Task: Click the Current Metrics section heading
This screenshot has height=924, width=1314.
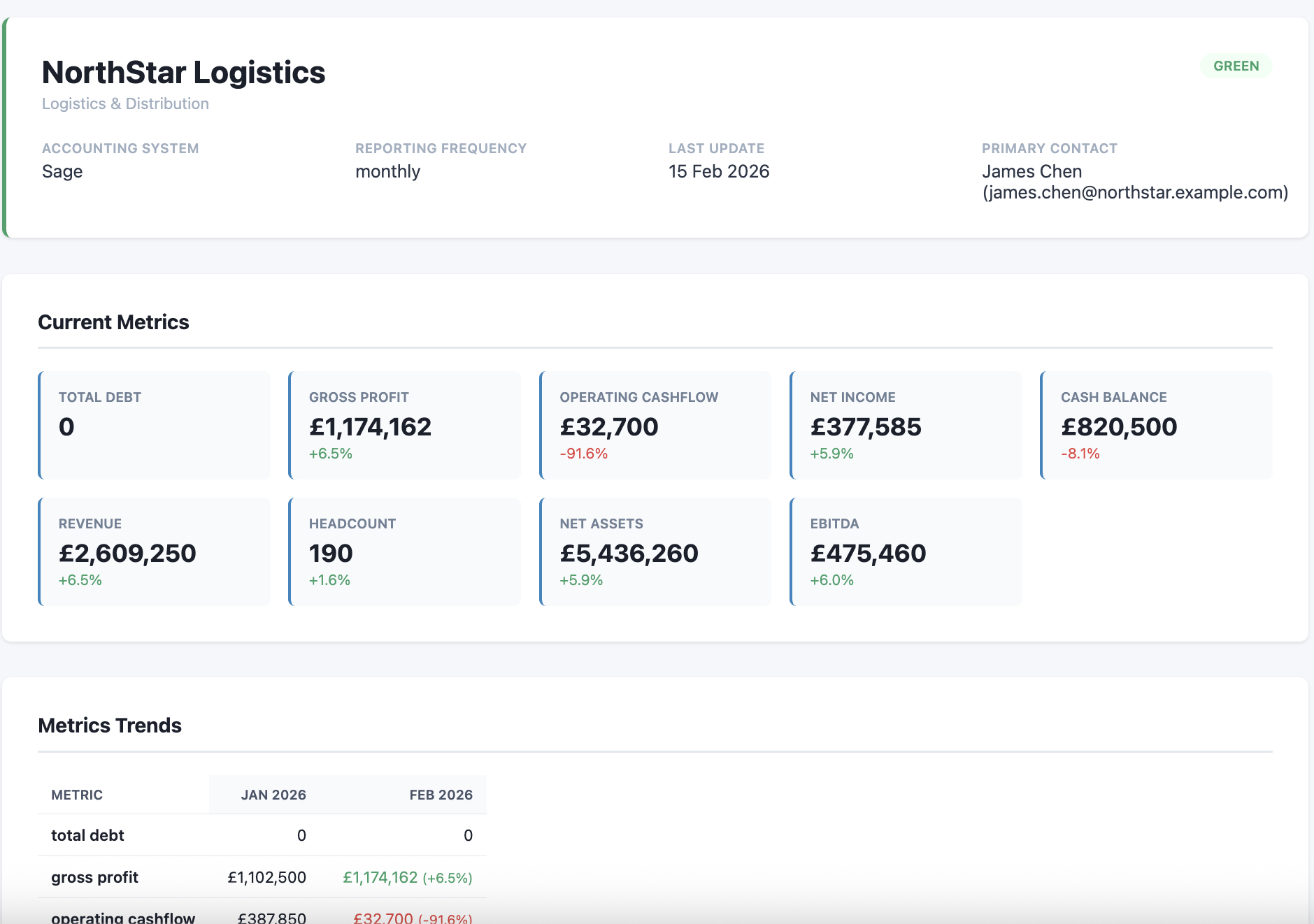Action: pyautogui.click(x=113, y=322)
